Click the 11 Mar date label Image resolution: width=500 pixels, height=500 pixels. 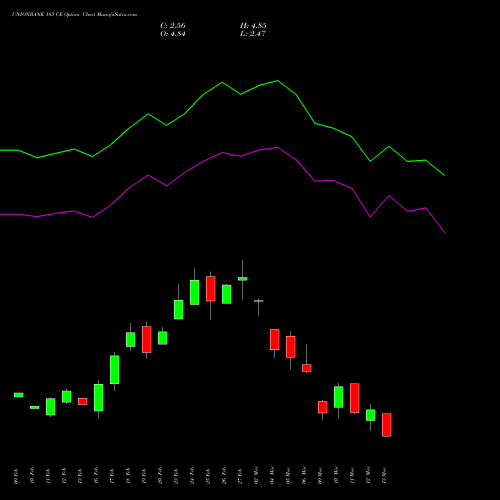(x=352, y=475)
